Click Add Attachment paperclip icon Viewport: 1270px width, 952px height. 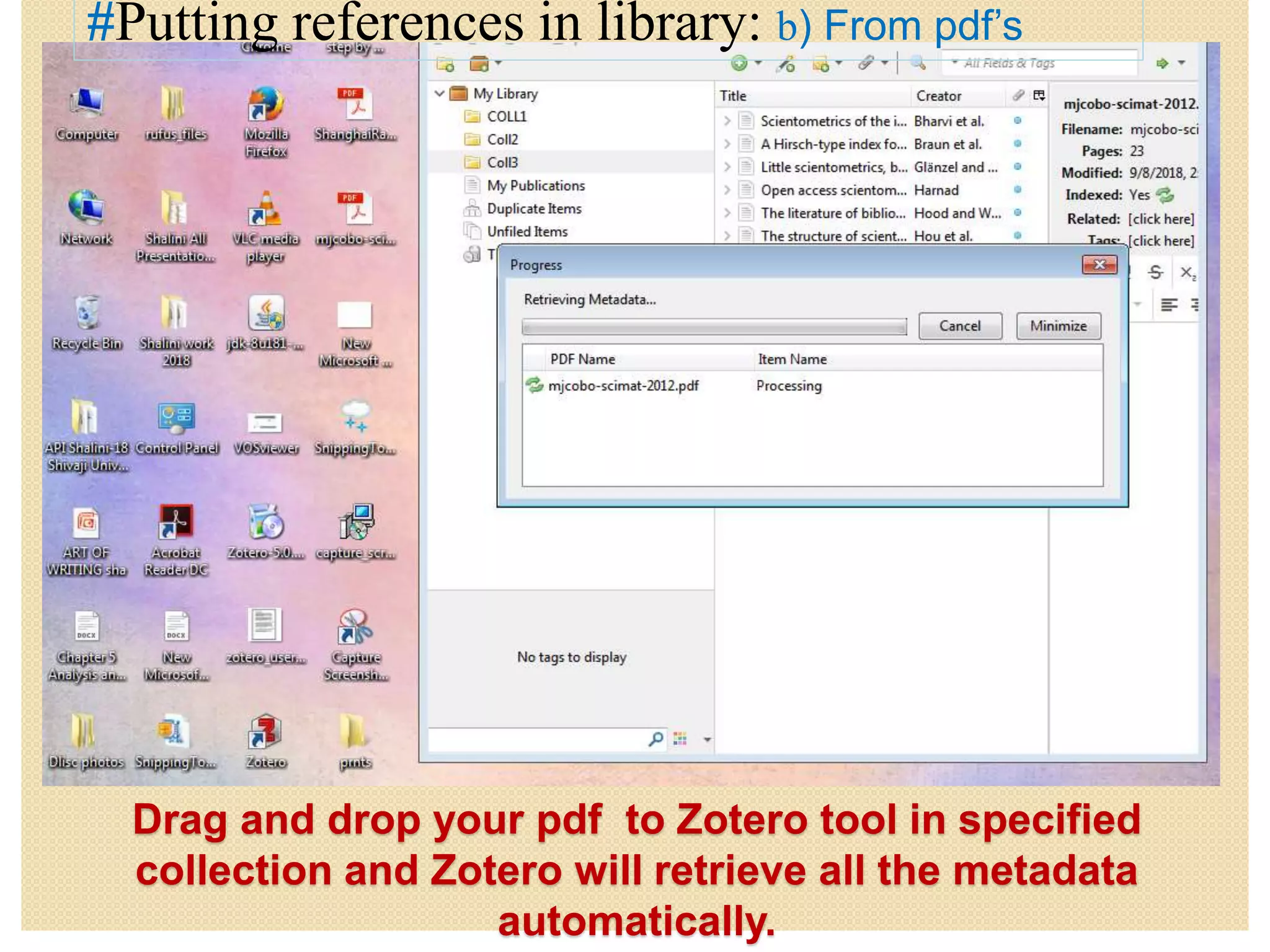coord(866,63)
